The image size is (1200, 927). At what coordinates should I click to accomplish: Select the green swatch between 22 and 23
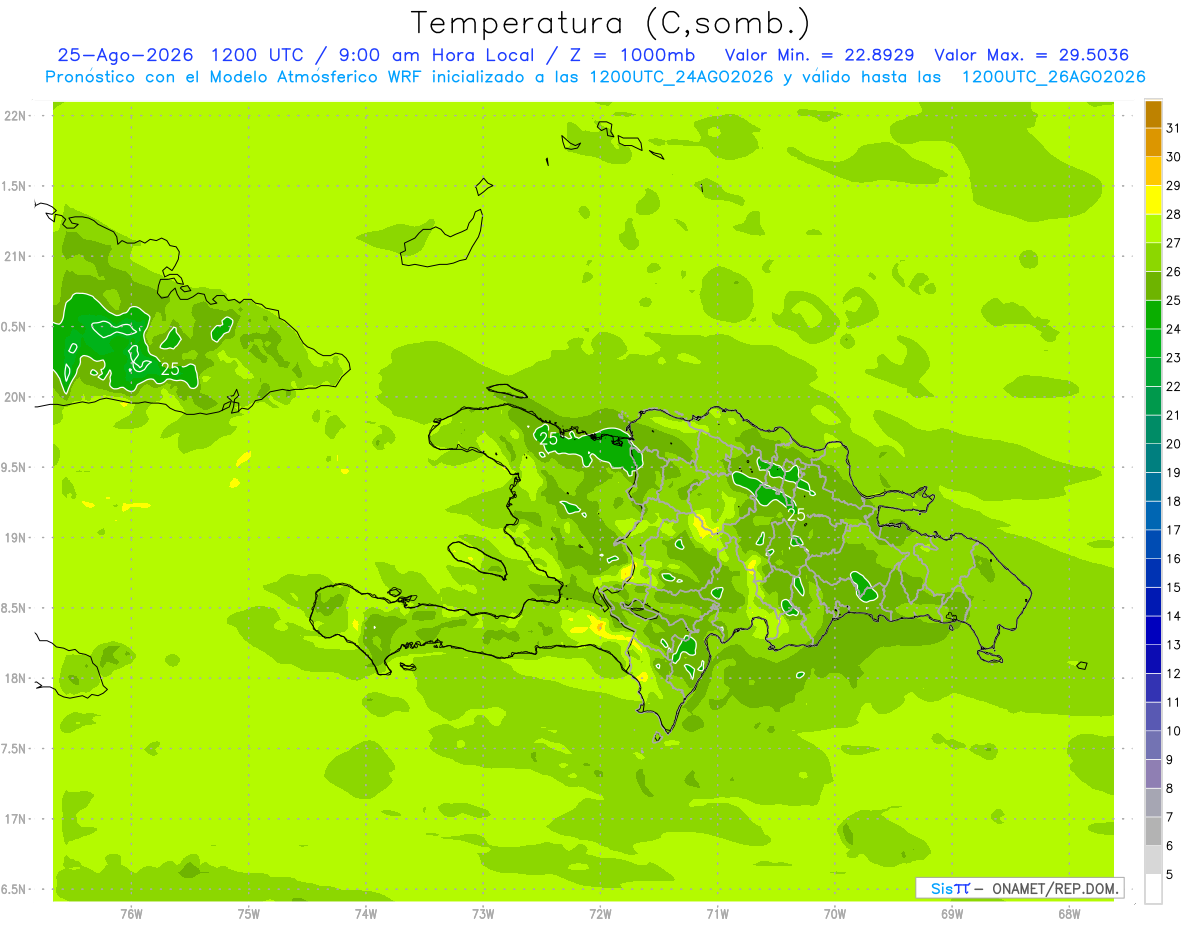point(1153,372)
